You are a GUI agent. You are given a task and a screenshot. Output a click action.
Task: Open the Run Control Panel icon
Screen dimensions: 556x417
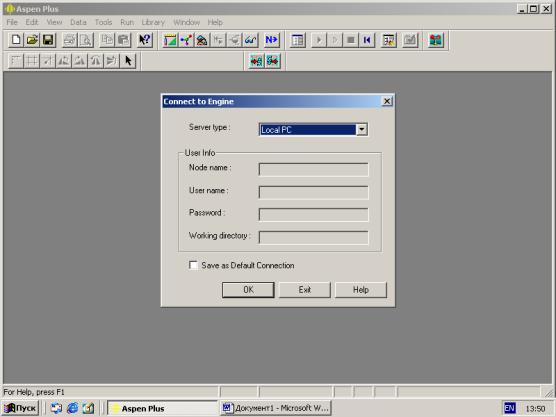click(x=389, y=40)
